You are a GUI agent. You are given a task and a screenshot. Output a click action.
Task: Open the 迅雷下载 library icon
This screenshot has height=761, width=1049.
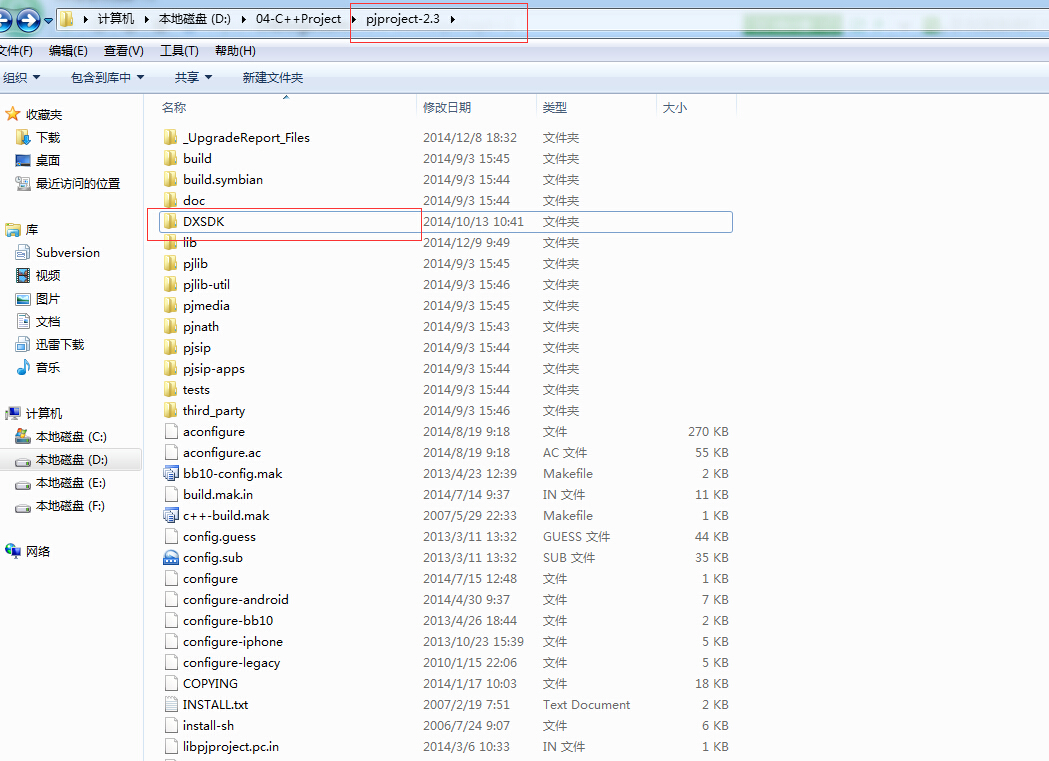click(23, 344)
